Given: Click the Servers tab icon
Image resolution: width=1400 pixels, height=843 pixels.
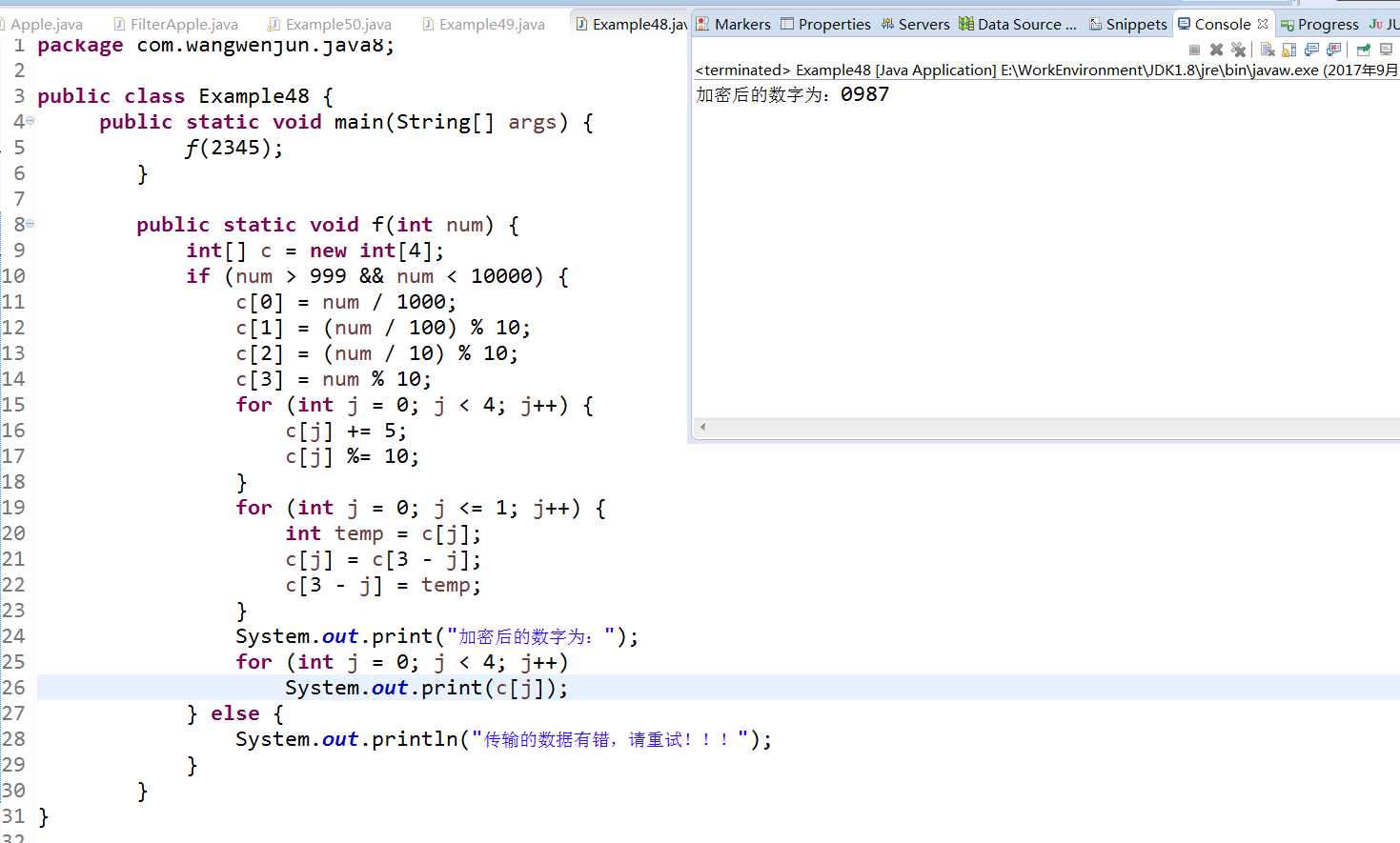Looking at the screenshot, I should (x=887, y=24).
